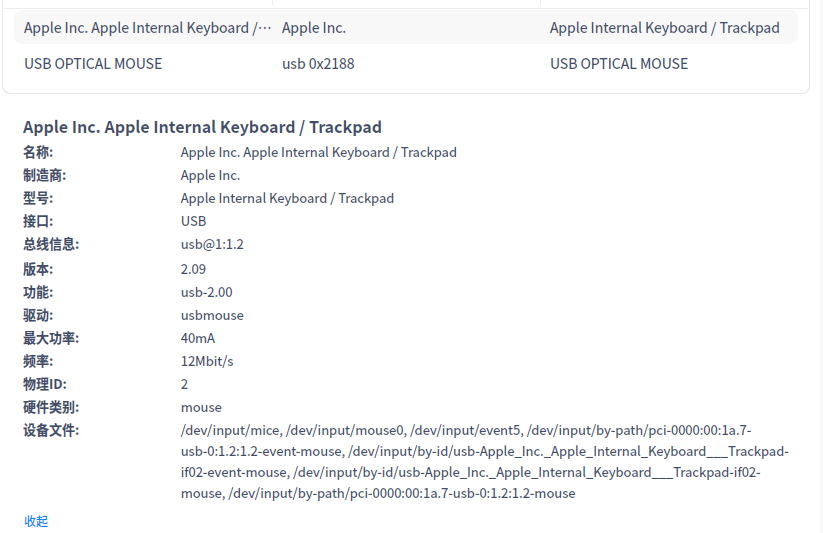Click the 名称 value in the details
Image resolution: width=823 pixels, height=533 pixels.
point(318,153)
